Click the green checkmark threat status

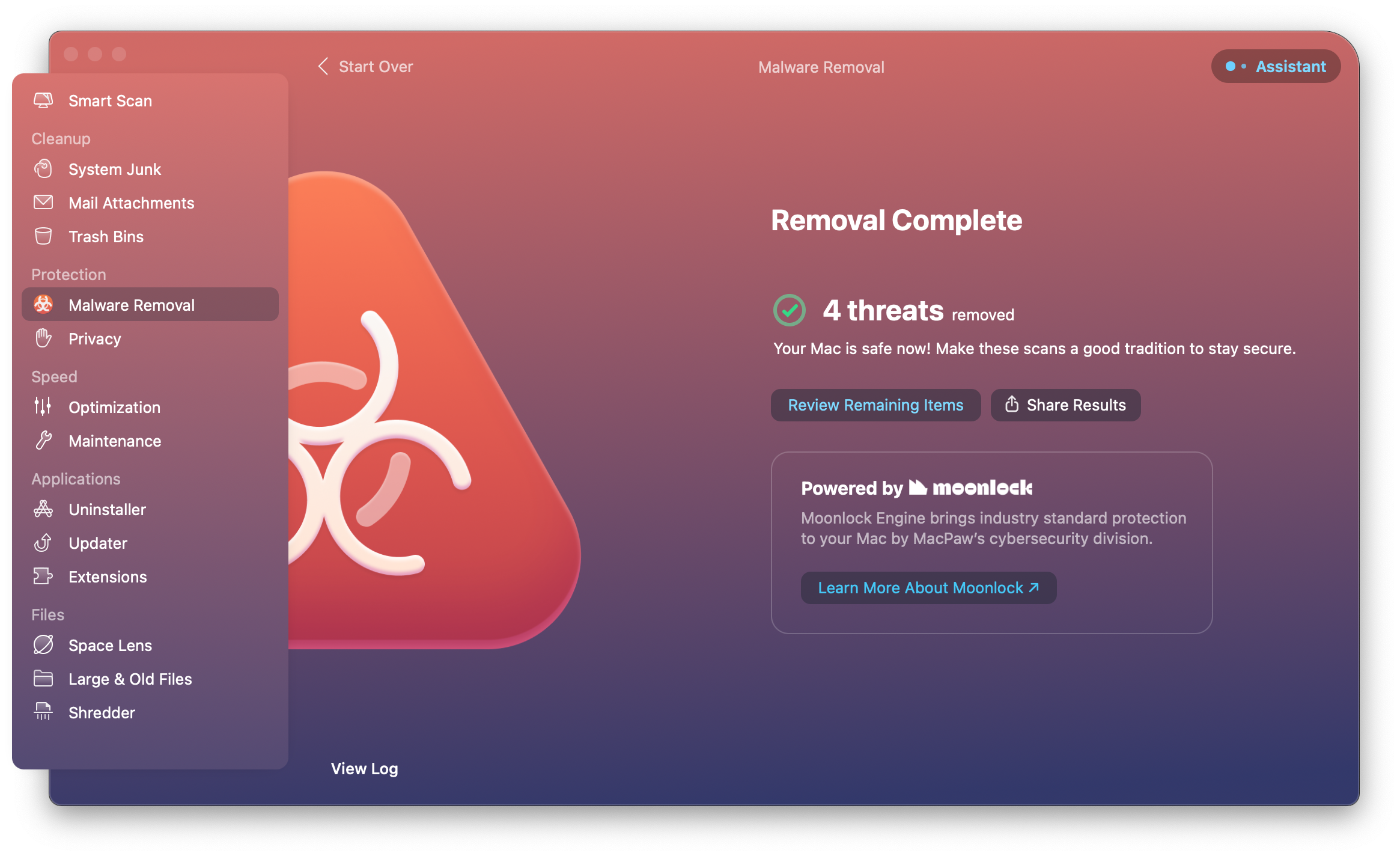[789, 311]
